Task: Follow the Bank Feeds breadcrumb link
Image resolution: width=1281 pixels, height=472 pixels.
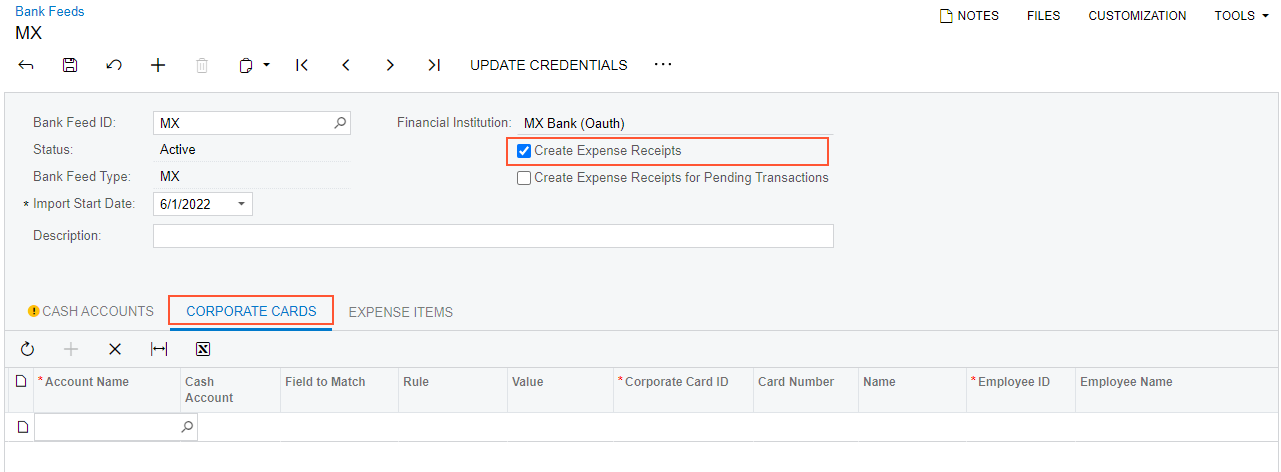Action: pyautogui.click(x=50, y=12)
